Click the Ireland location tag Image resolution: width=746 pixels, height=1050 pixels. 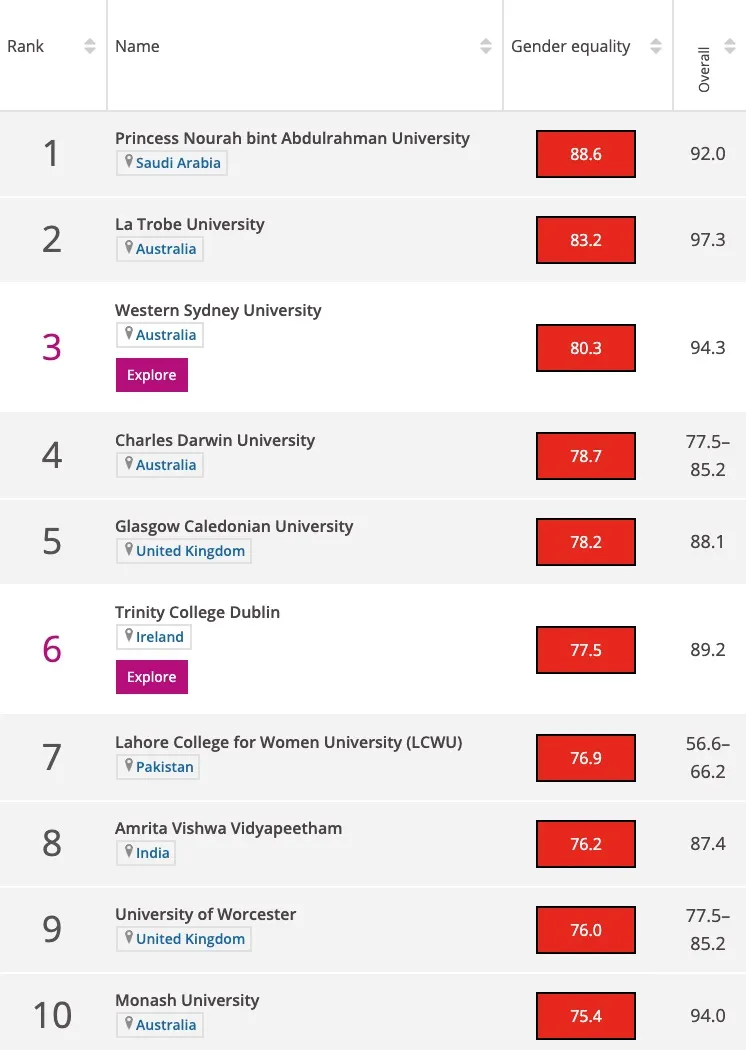154,637
